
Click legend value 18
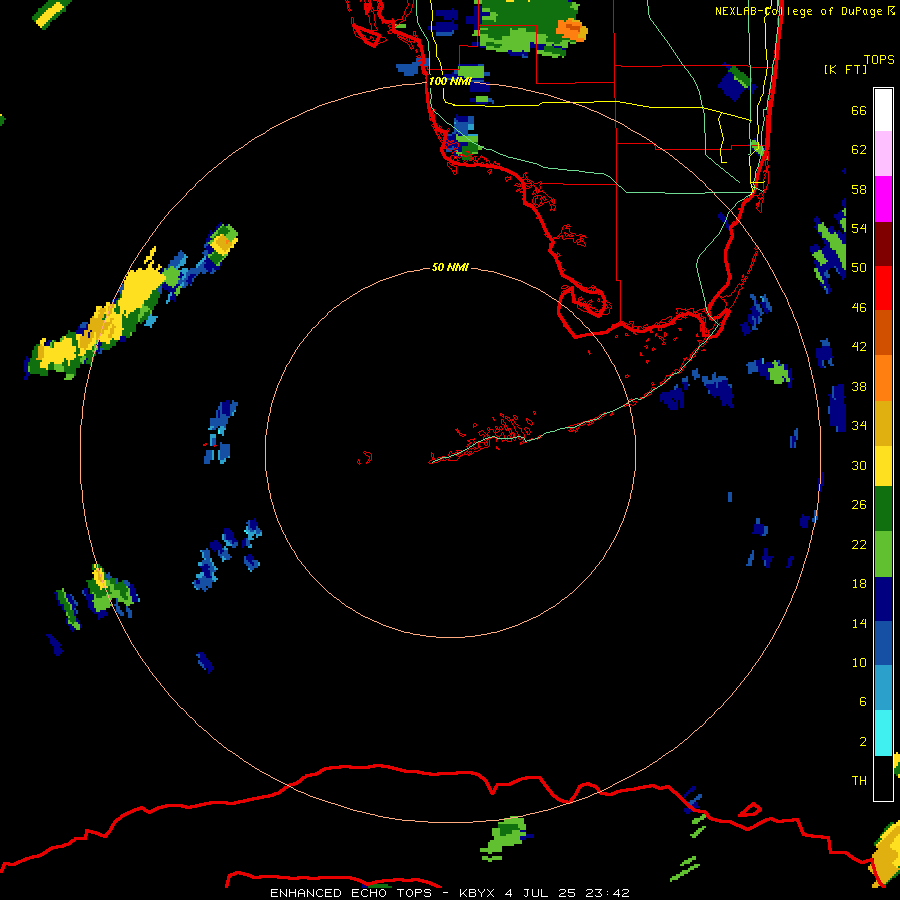pyautogui.click(x=859, y=584)
